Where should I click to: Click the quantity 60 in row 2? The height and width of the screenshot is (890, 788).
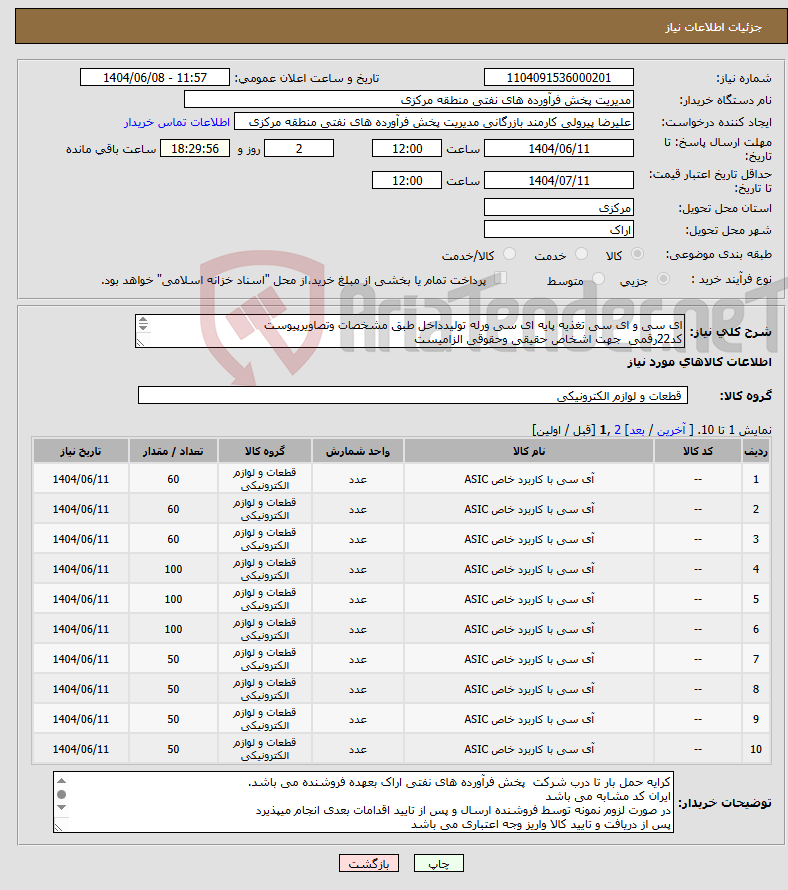click(x=173, y=509)
